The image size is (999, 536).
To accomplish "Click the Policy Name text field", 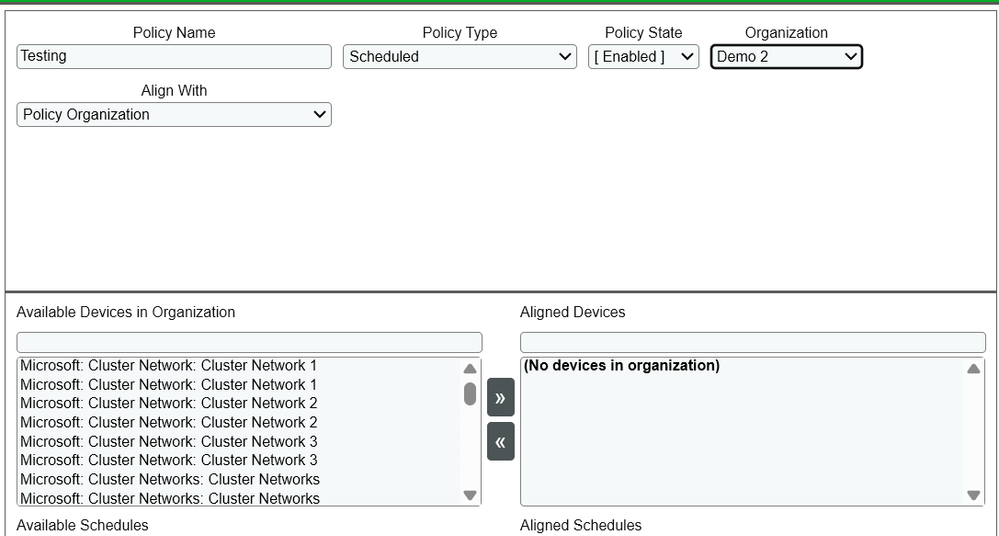I will click(174, 57).
